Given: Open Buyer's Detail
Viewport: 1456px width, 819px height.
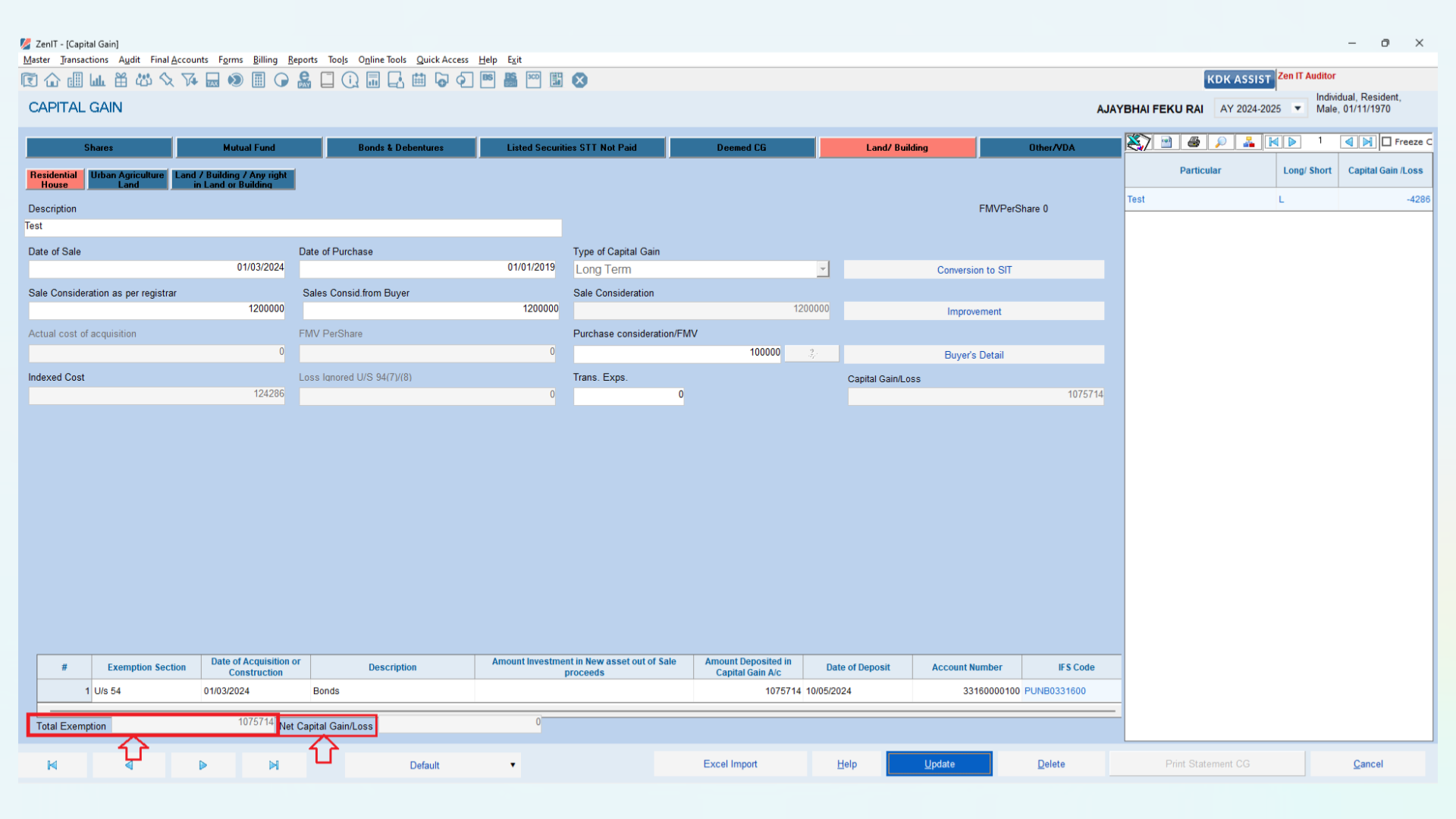Looking at the screenshot, I should coord(974,355).
